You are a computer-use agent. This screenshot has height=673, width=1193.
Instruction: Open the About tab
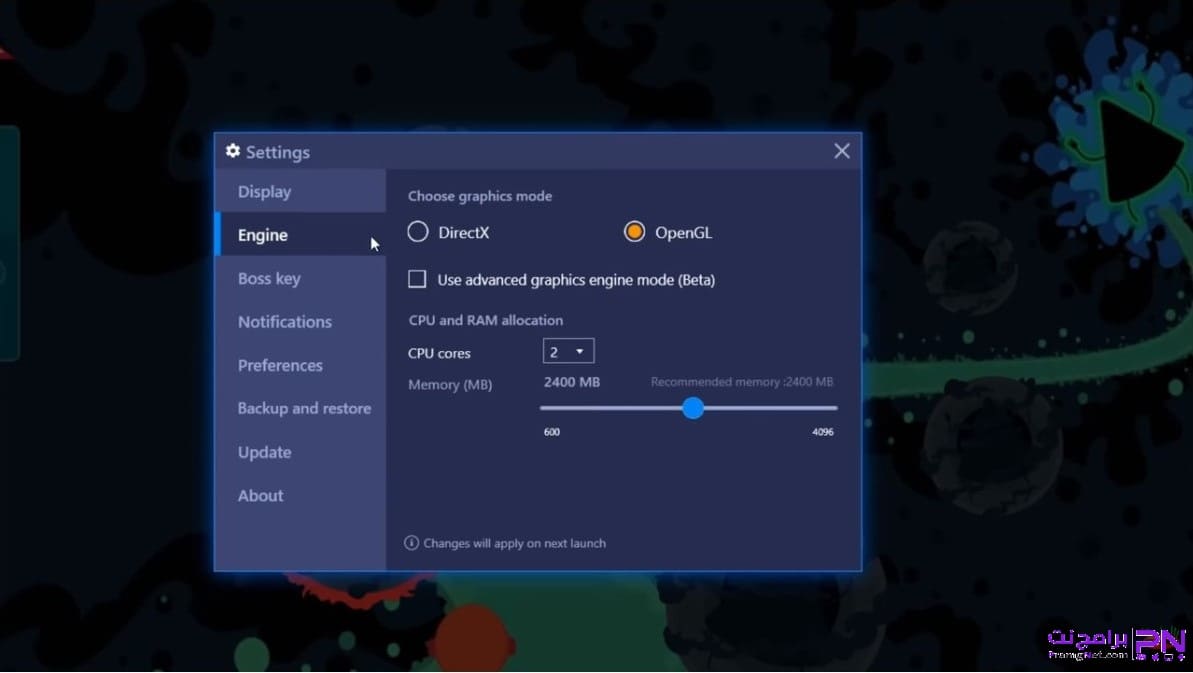click(x=301, y=495)
